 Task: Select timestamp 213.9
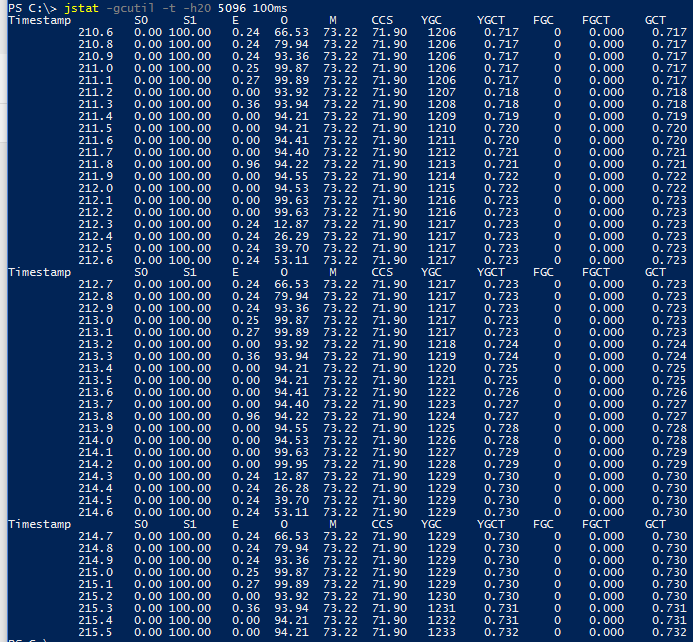click(x=95, y=428)
